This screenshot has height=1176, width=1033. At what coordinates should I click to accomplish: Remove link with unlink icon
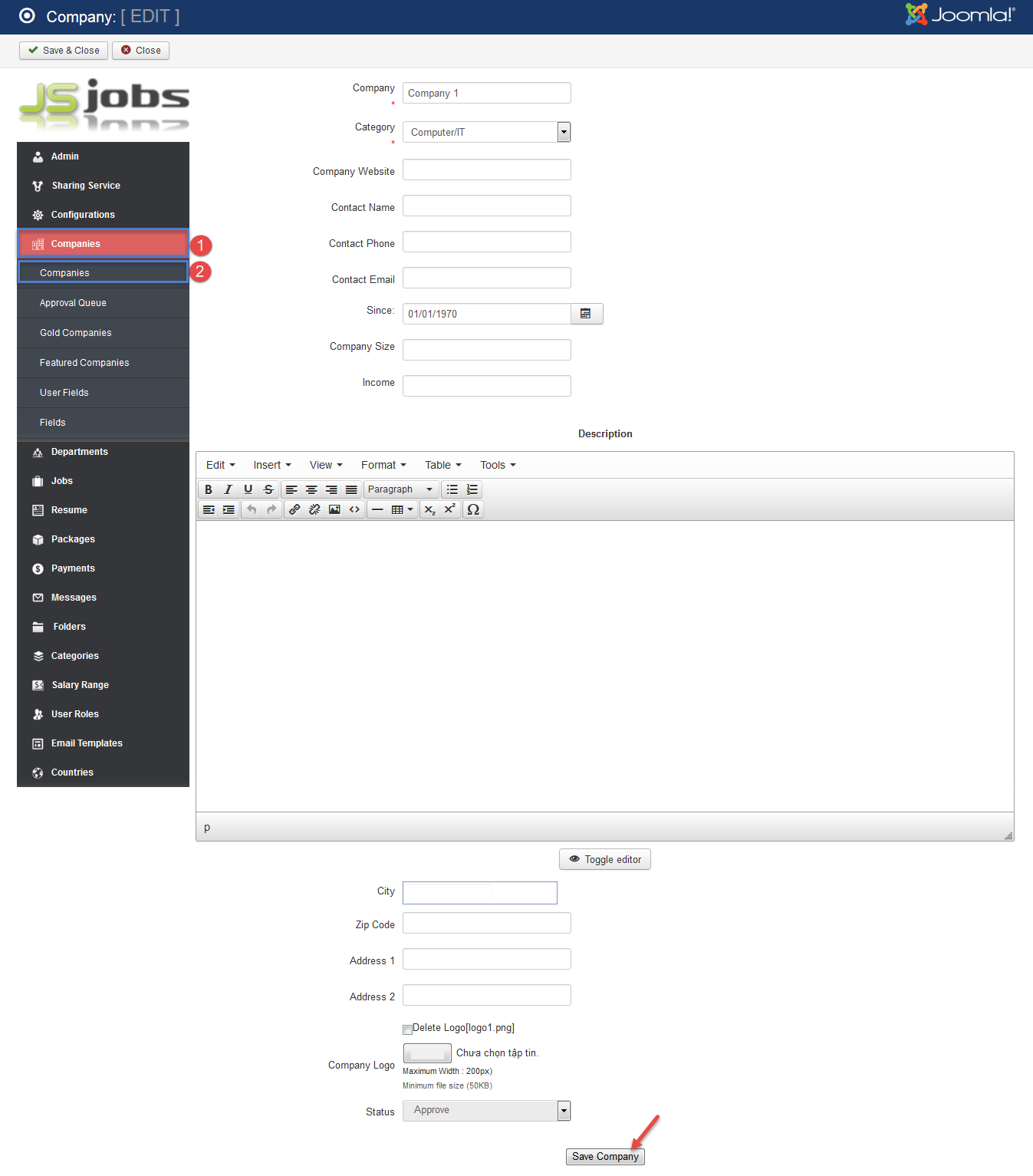314,509
